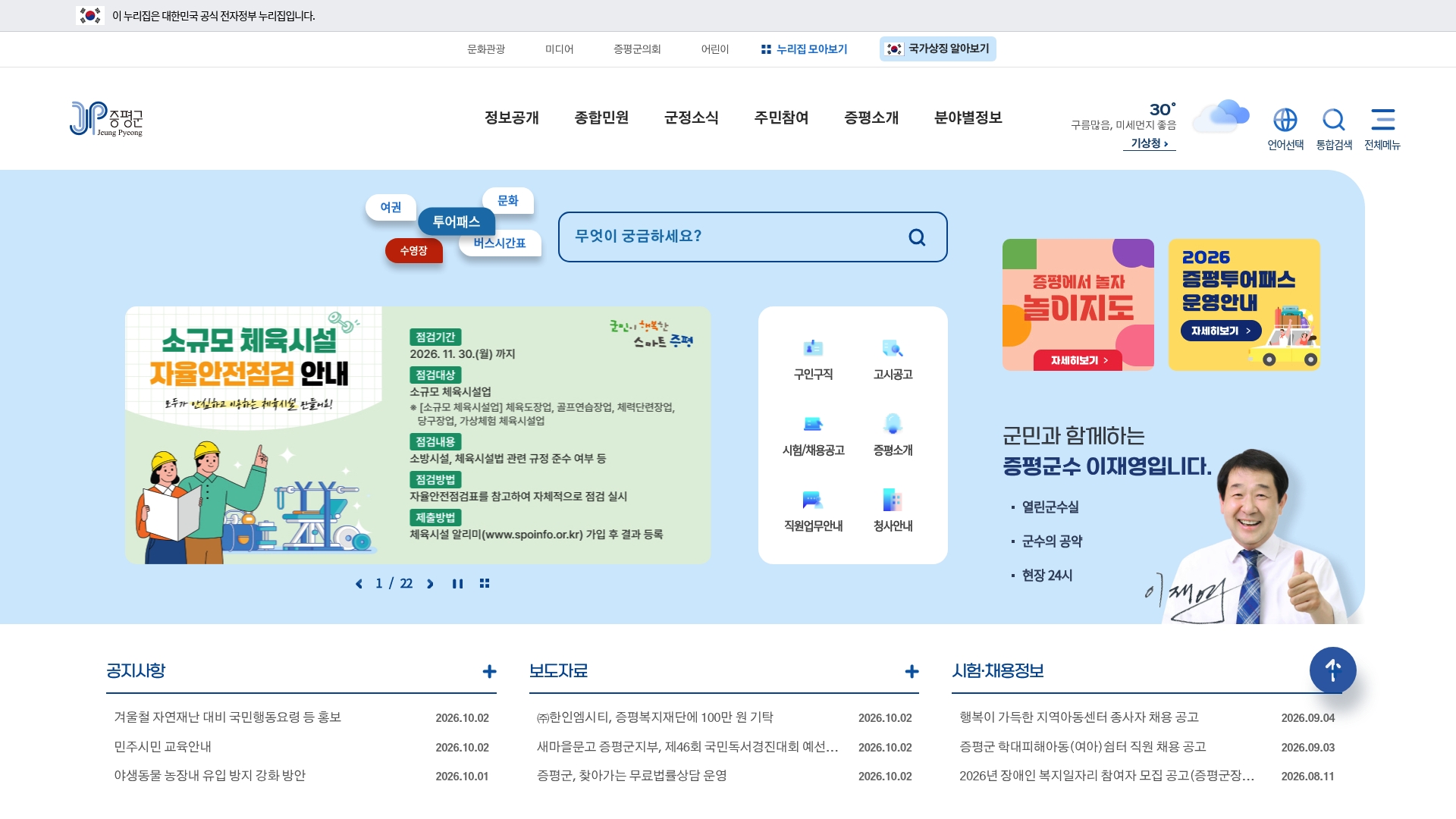
Task: Open the 누리집 모아보기 menu
Action: (804, 49)
